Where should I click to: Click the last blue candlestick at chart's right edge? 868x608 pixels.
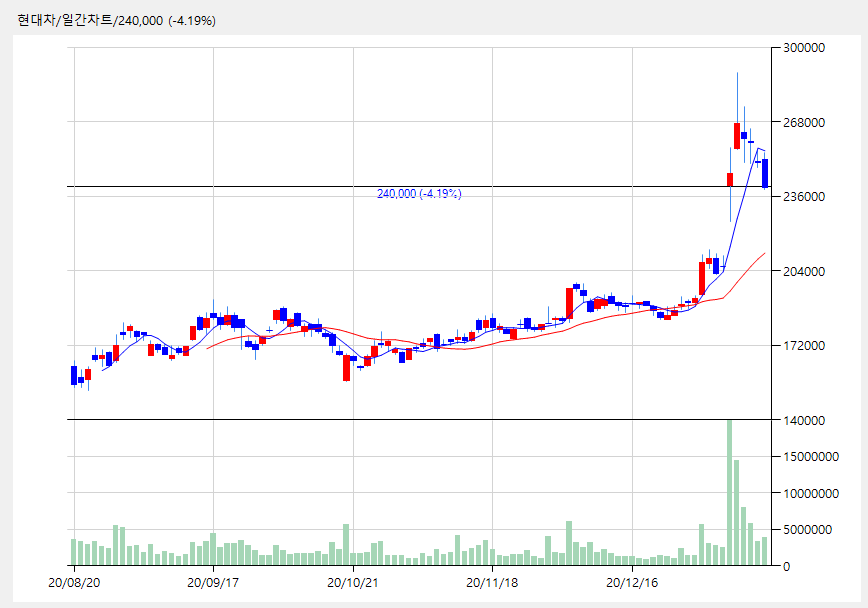[765, 173]
